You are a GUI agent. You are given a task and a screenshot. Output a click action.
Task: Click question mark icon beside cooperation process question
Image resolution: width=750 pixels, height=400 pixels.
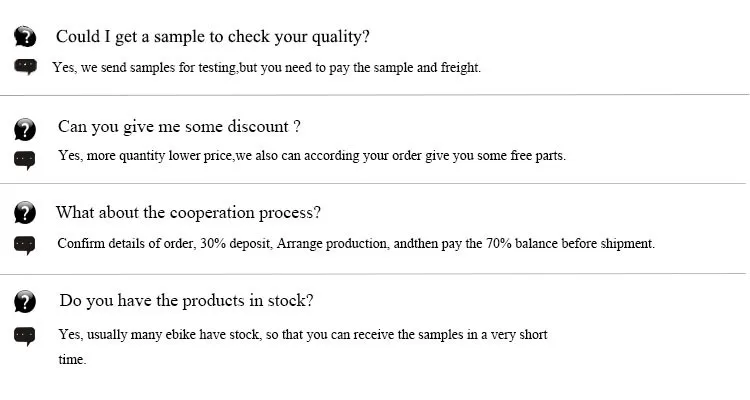click(x=25, y=212)
